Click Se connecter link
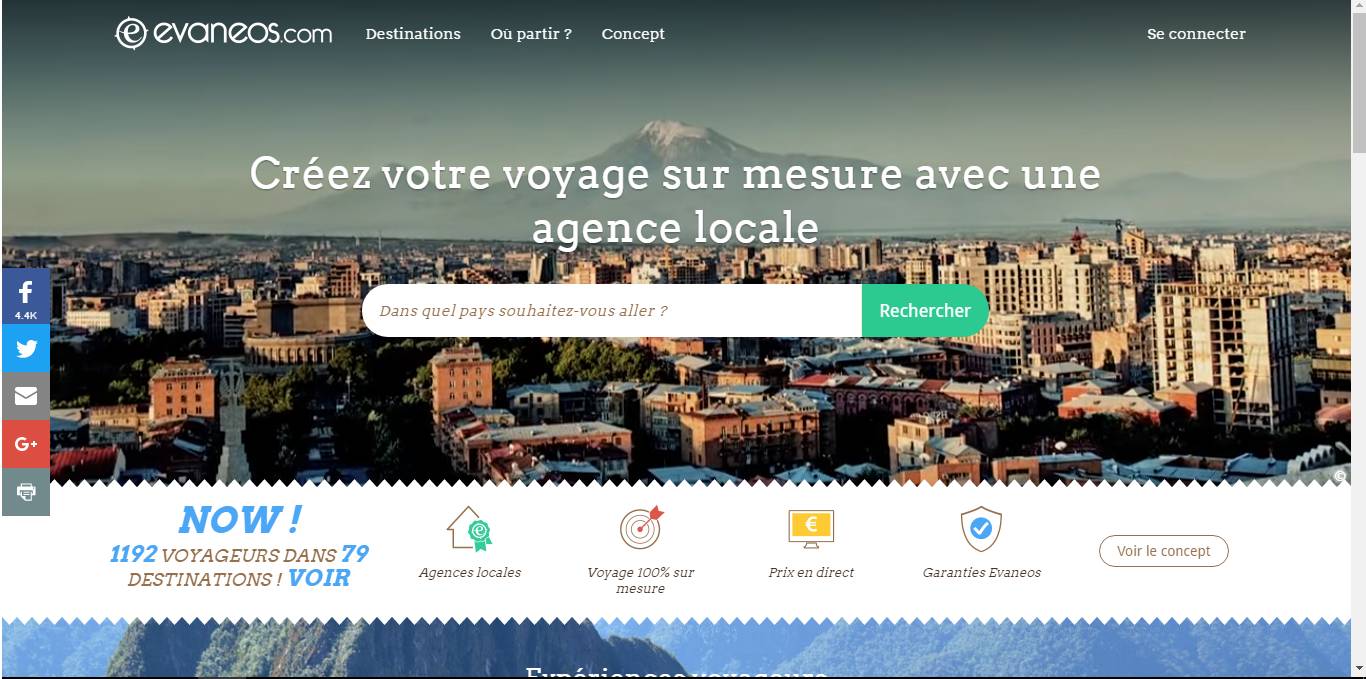Viewport: 1366px width, 679px height. [1196, 34]
